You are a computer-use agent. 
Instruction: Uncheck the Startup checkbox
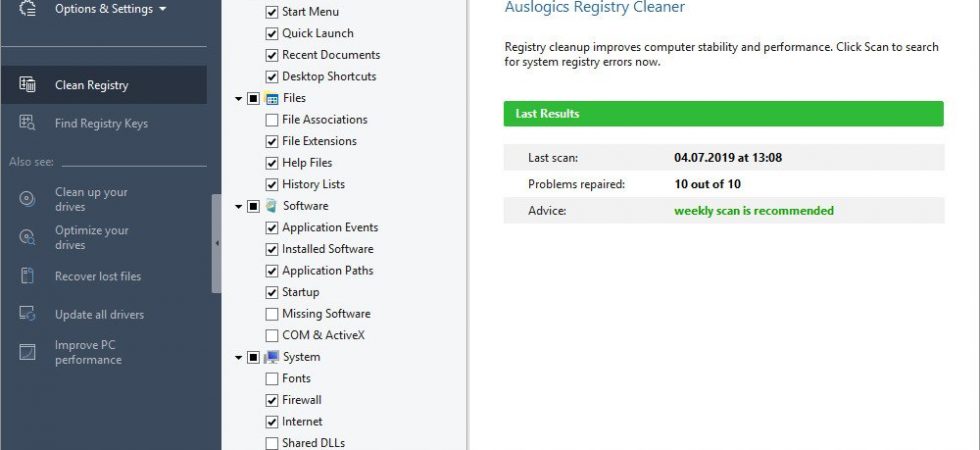pyautogui.click(x=272, y=292)
